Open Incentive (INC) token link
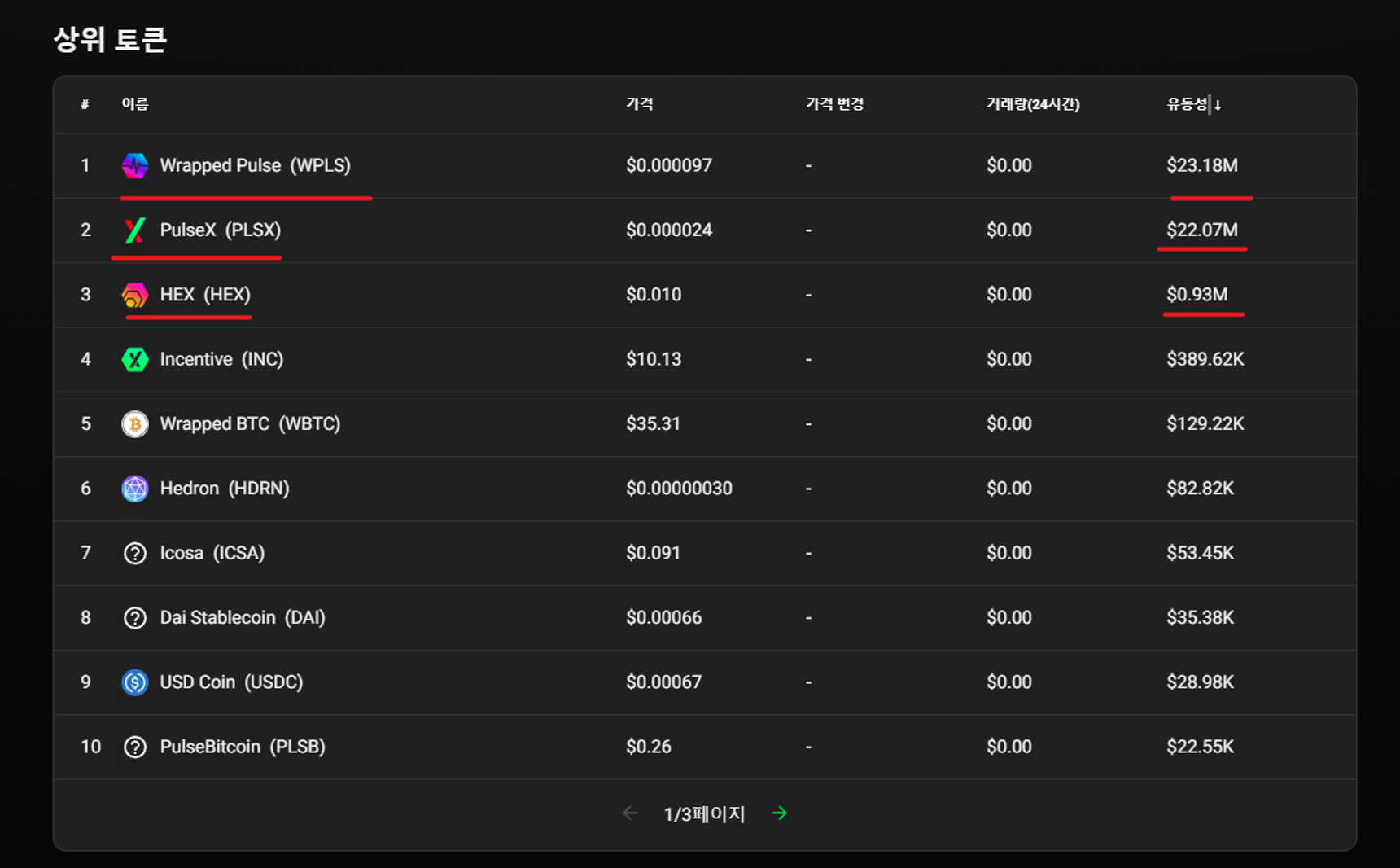 (221, 359)
